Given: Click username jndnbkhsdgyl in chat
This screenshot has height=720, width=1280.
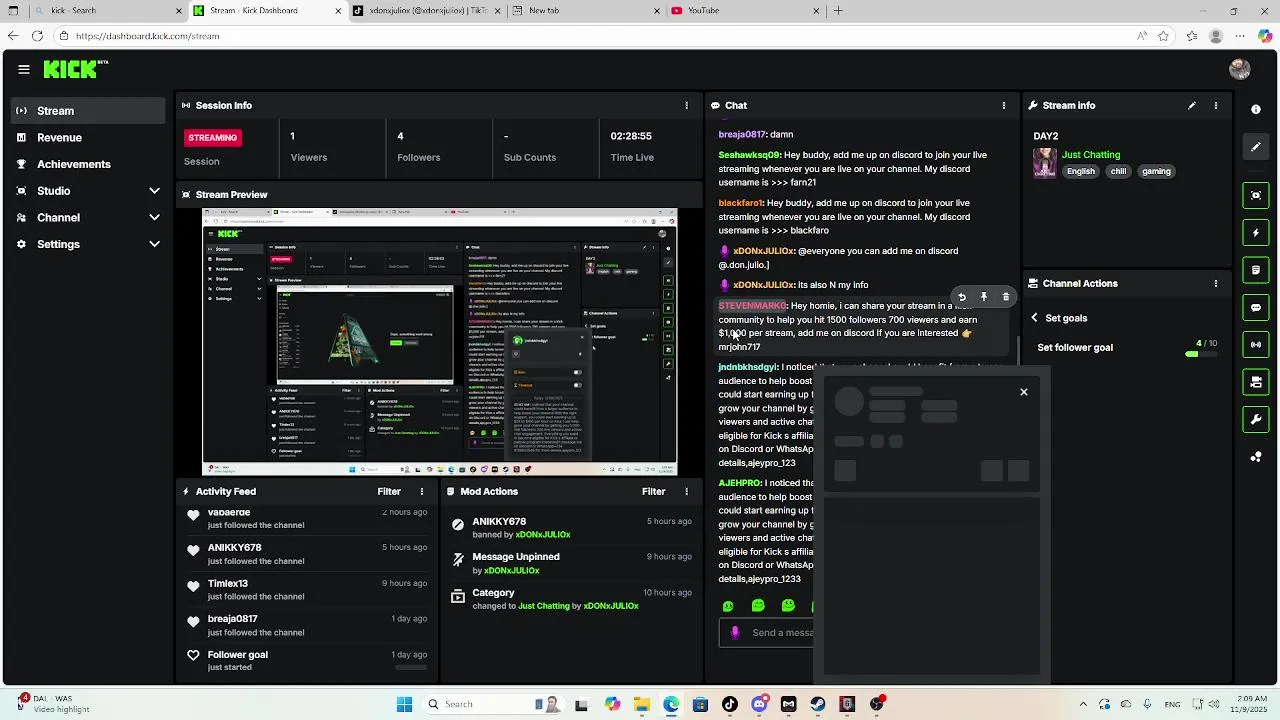Looking at the screenshot, I should coord(747,367).
